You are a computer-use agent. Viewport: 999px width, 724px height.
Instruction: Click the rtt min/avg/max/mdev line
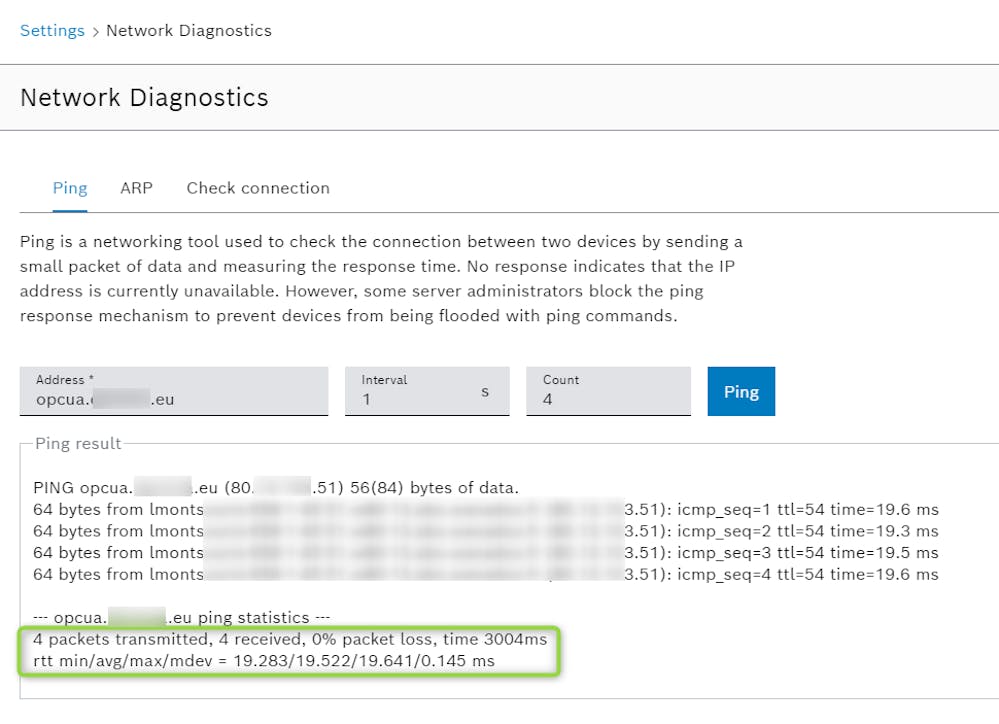(x=264, y=661)
